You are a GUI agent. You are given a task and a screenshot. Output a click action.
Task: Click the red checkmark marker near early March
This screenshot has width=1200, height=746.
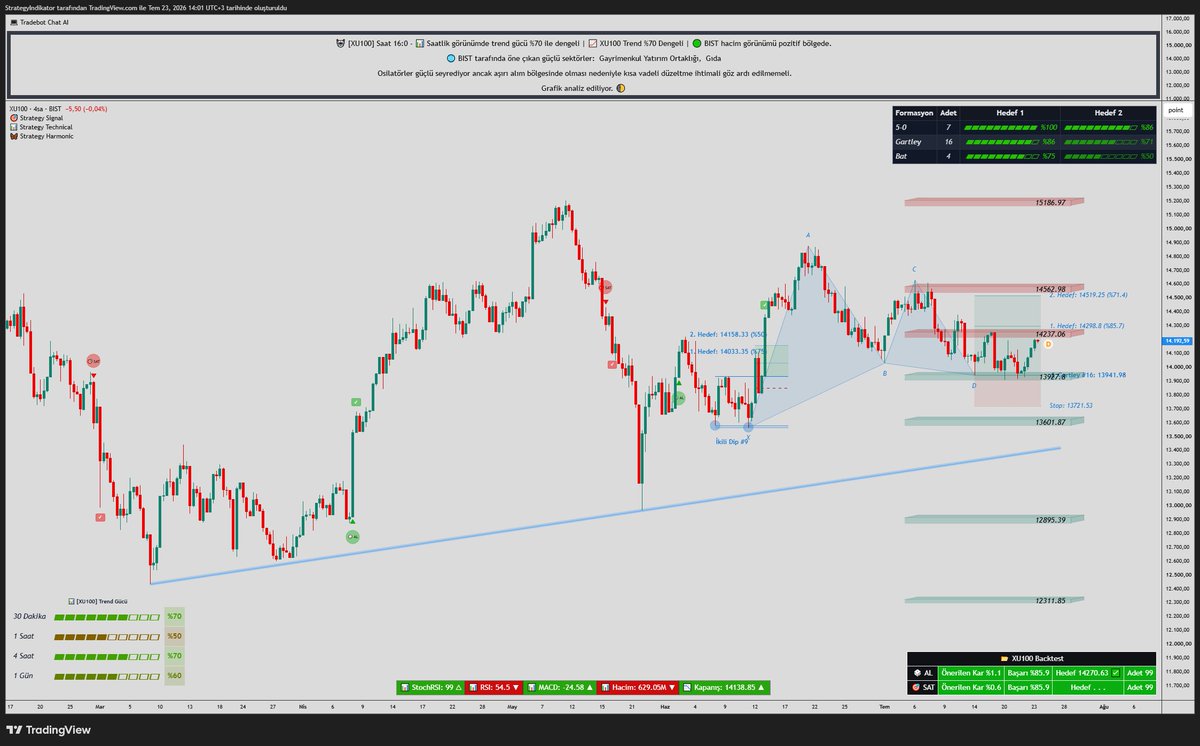100,517
